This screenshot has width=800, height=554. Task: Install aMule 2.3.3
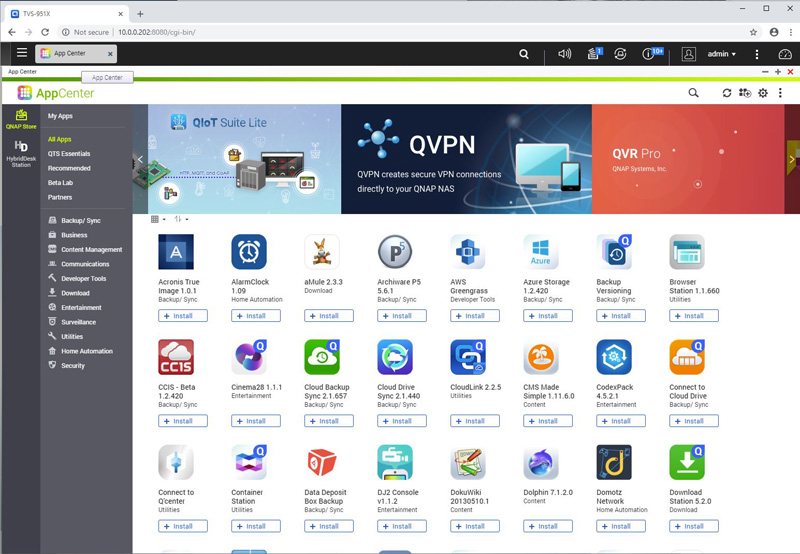pos(329,316)
